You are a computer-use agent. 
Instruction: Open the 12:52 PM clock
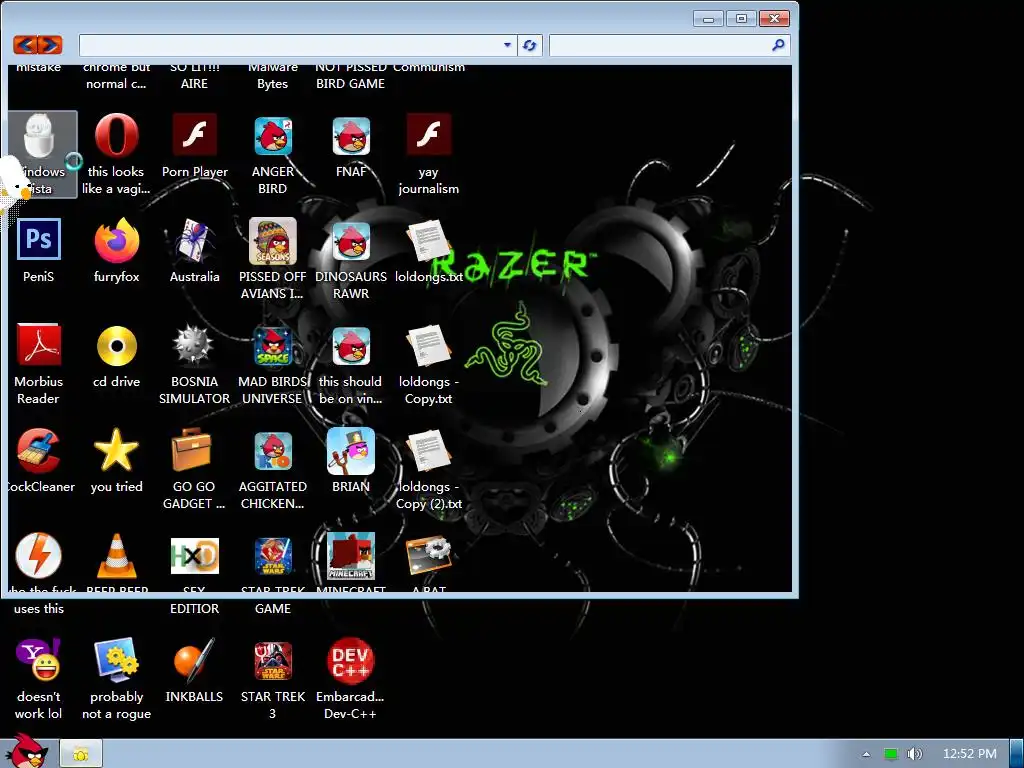click(969, 754)
